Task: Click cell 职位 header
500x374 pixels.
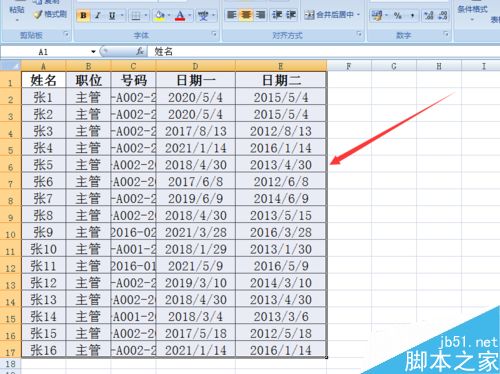Action: [x=88, y=80]
